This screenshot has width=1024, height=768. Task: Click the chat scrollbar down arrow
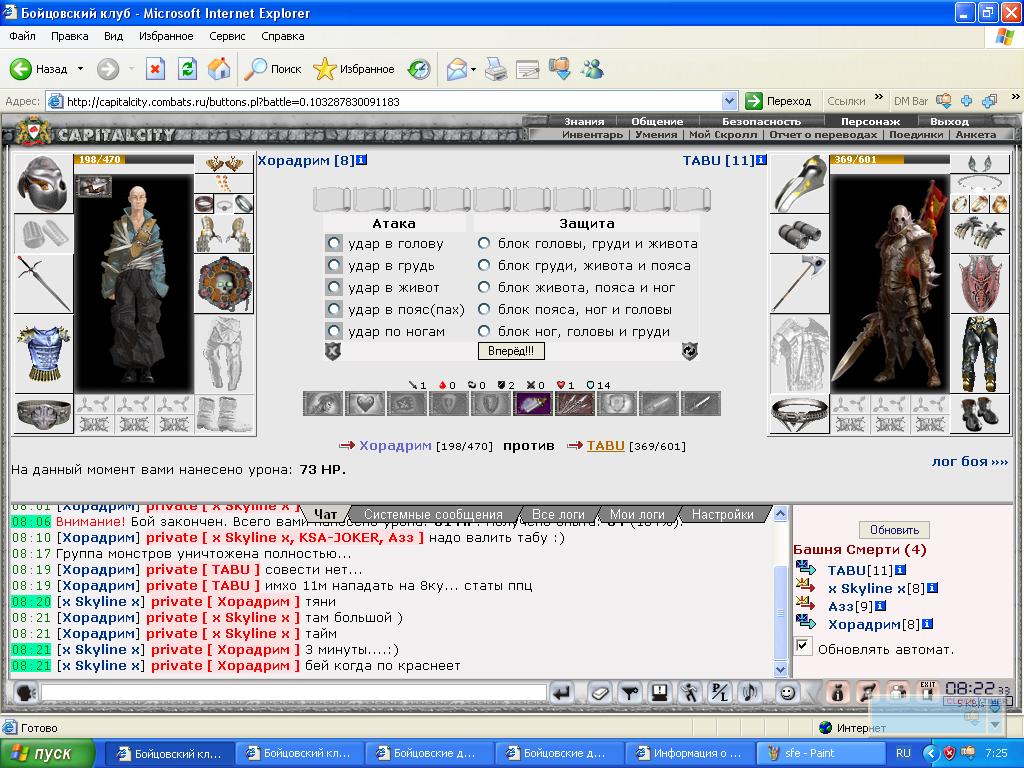780,669
